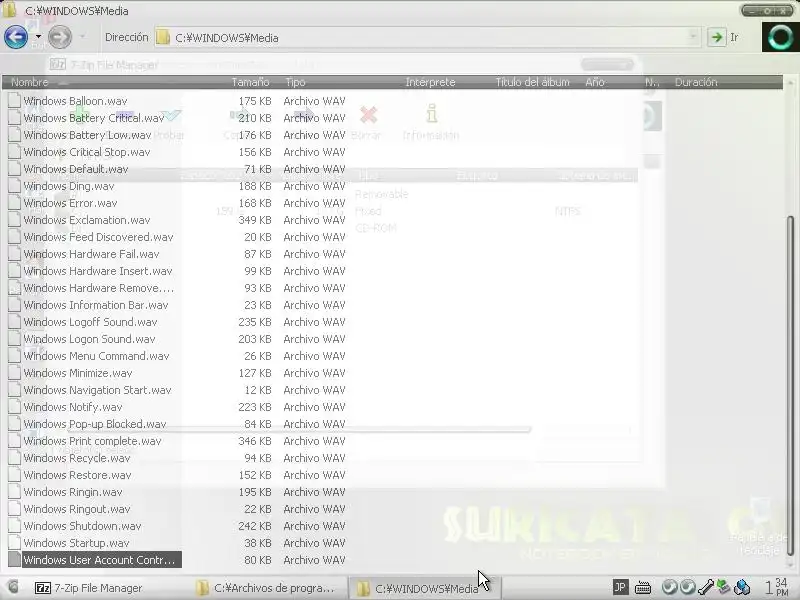Click the start orb on the taskbar
Image resolution: width=800 pixels, height=600 pixels.
click(12, 588)
